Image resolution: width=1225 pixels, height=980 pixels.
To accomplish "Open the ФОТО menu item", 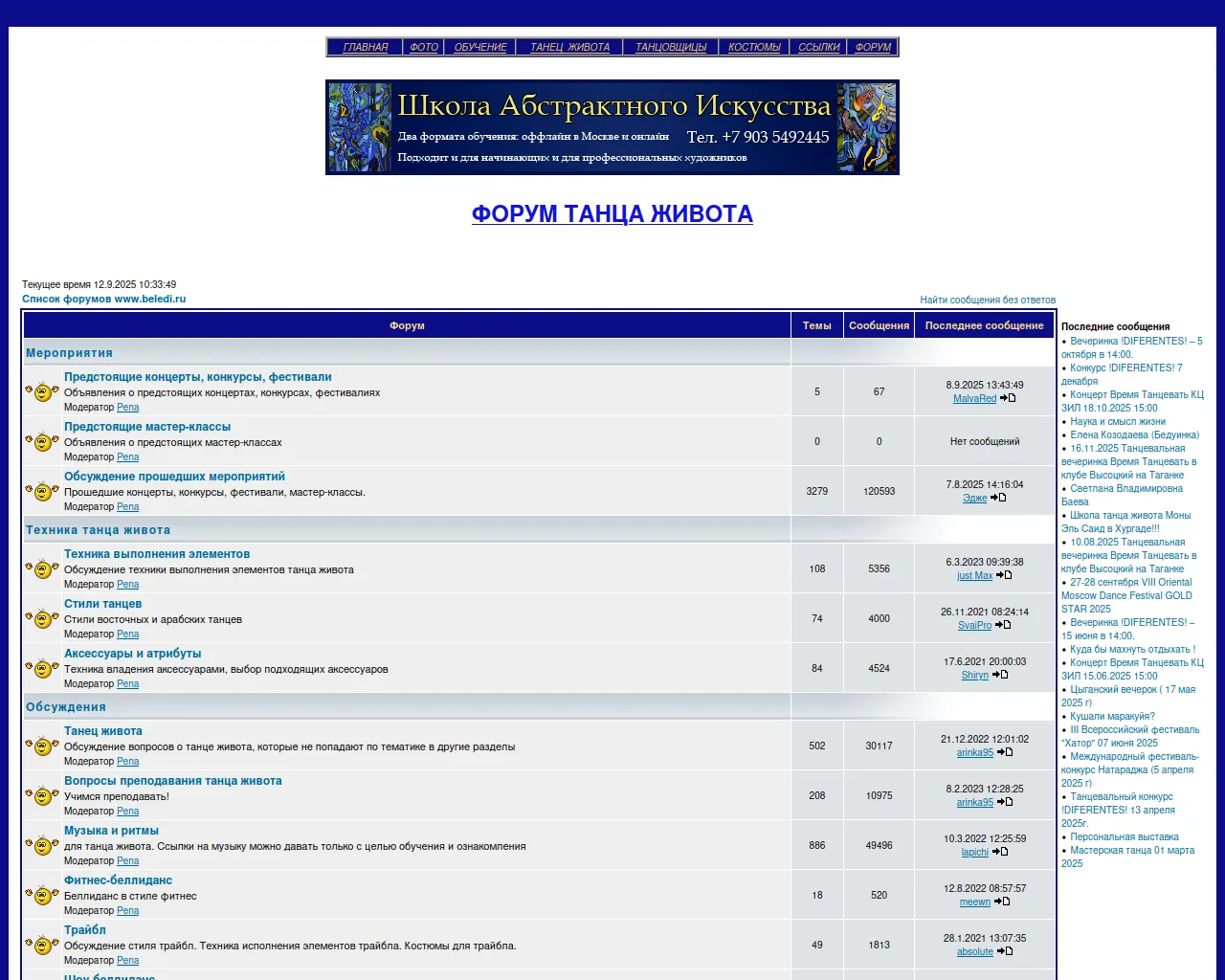I will [x=424, y=47].
